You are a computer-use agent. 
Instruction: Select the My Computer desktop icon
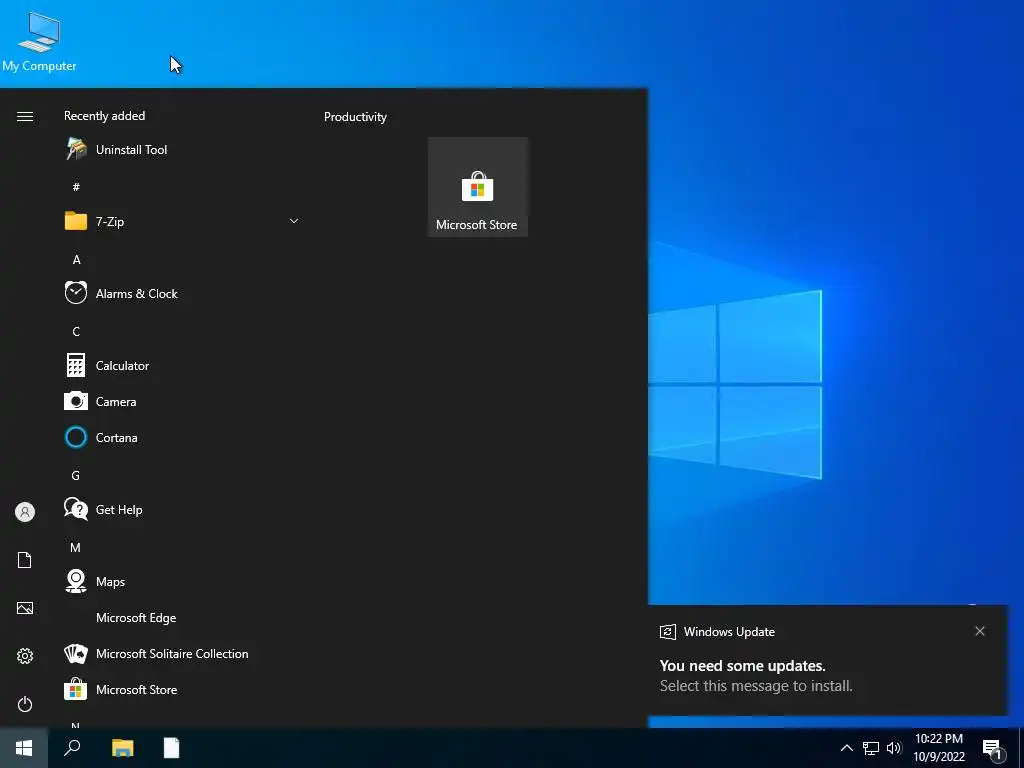coord(39,42)
